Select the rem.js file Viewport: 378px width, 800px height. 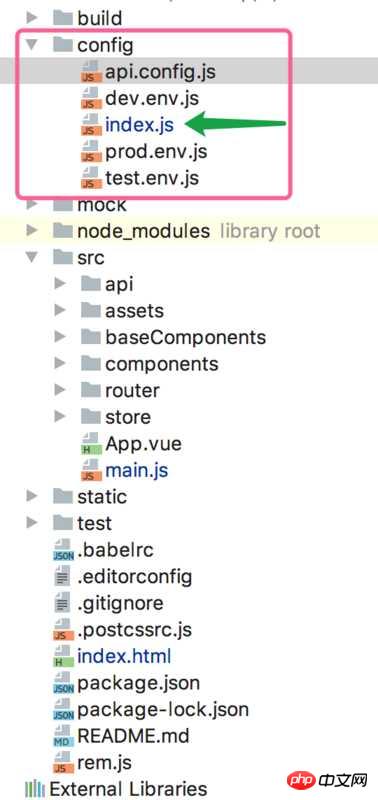point(104,762)
